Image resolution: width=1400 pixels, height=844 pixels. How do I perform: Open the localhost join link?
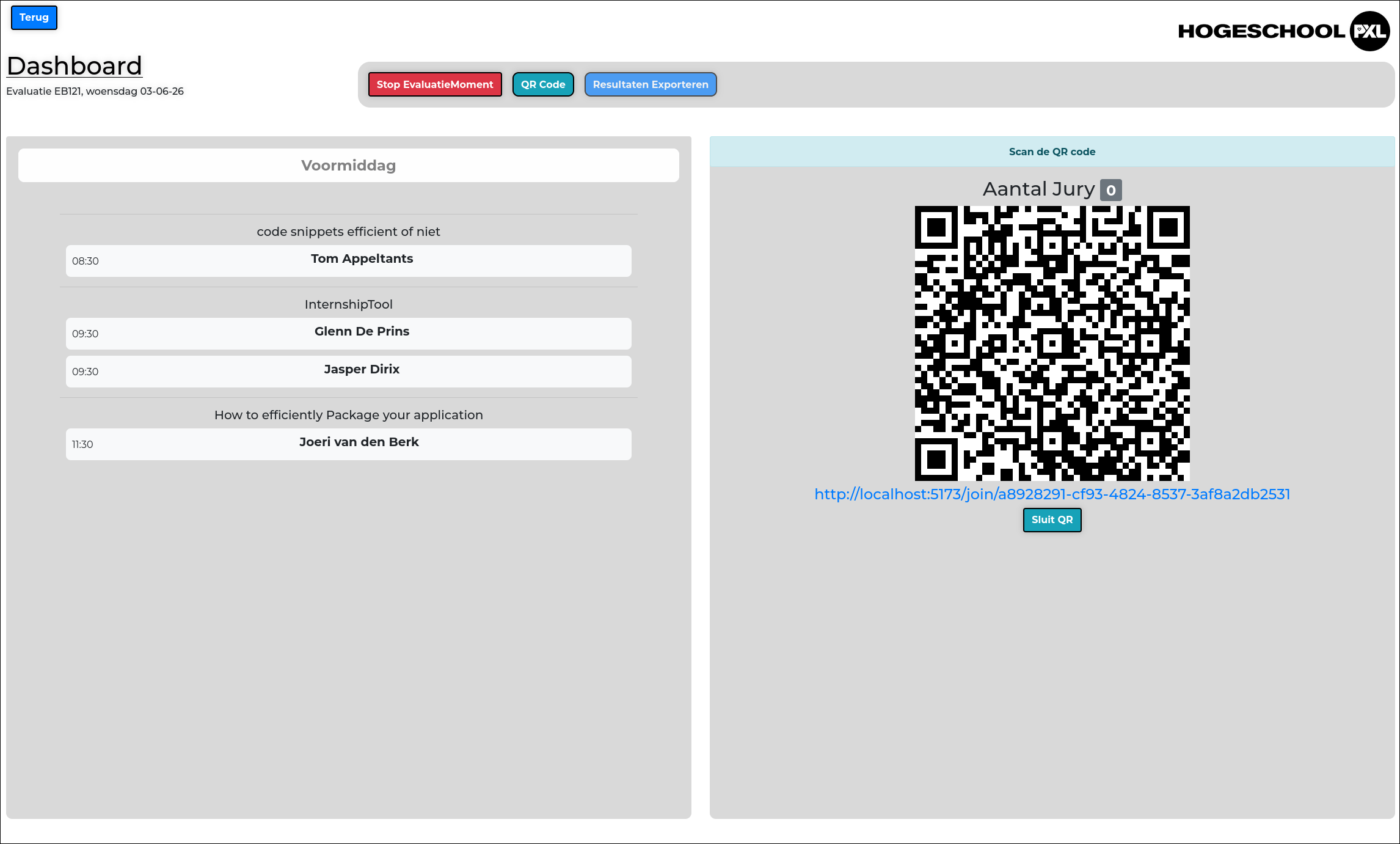[x=1052, y=494]
